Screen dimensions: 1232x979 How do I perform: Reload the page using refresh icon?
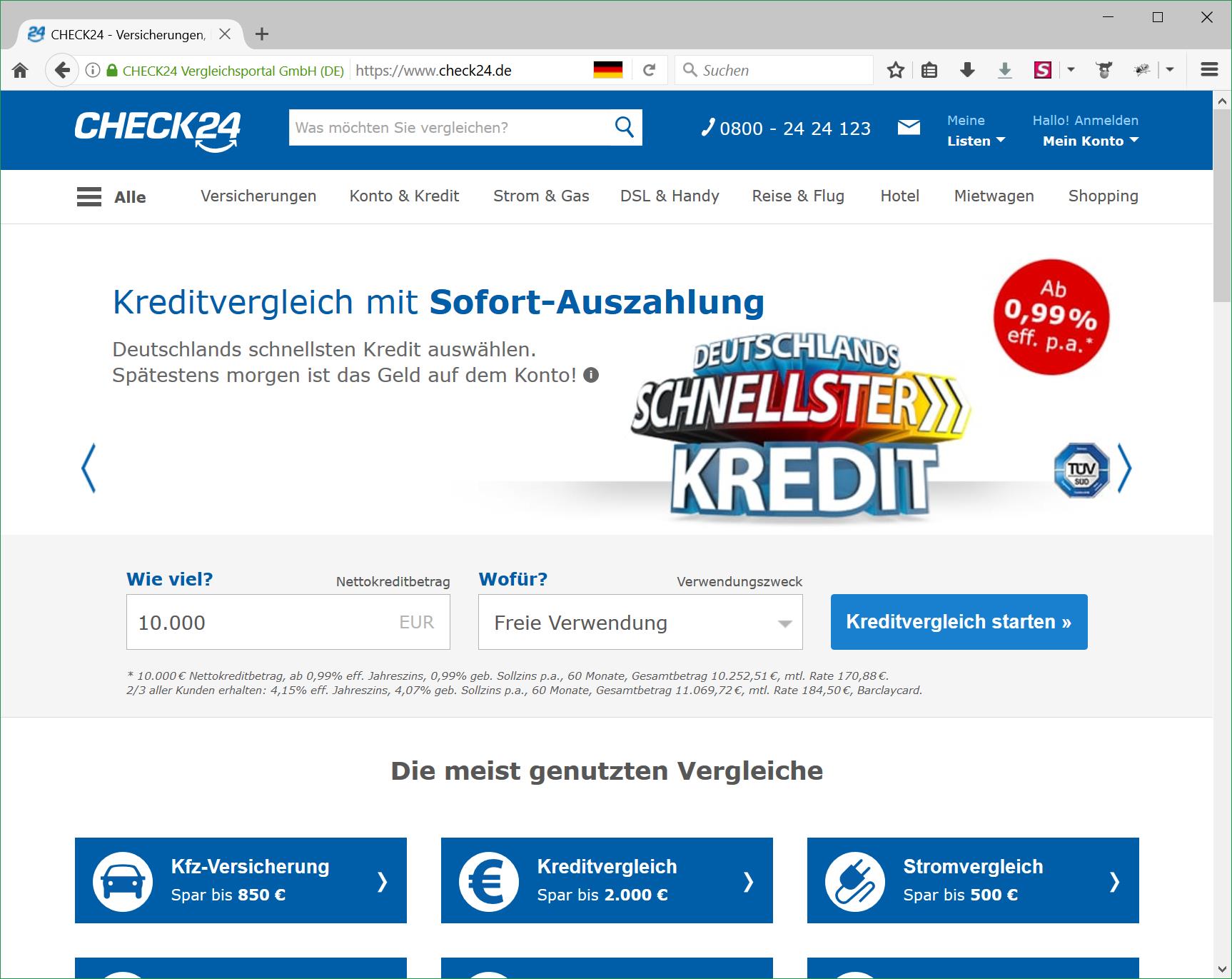click(x=649, y=70)
